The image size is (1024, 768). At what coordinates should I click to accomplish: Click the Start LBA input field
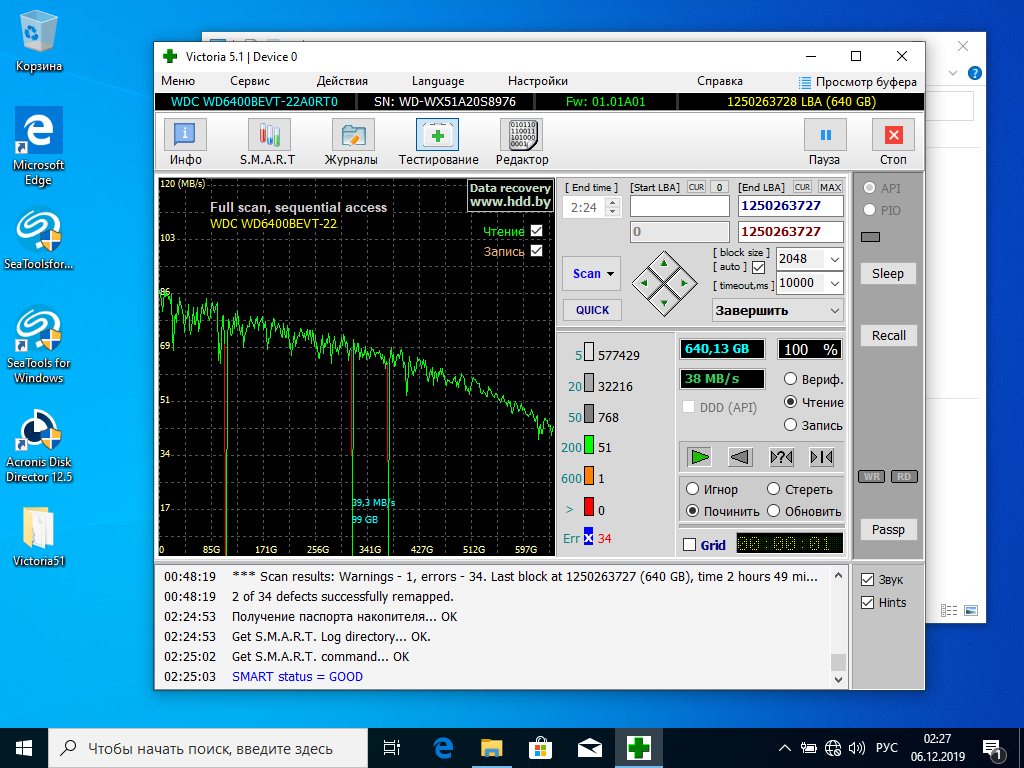pos(679,206)
